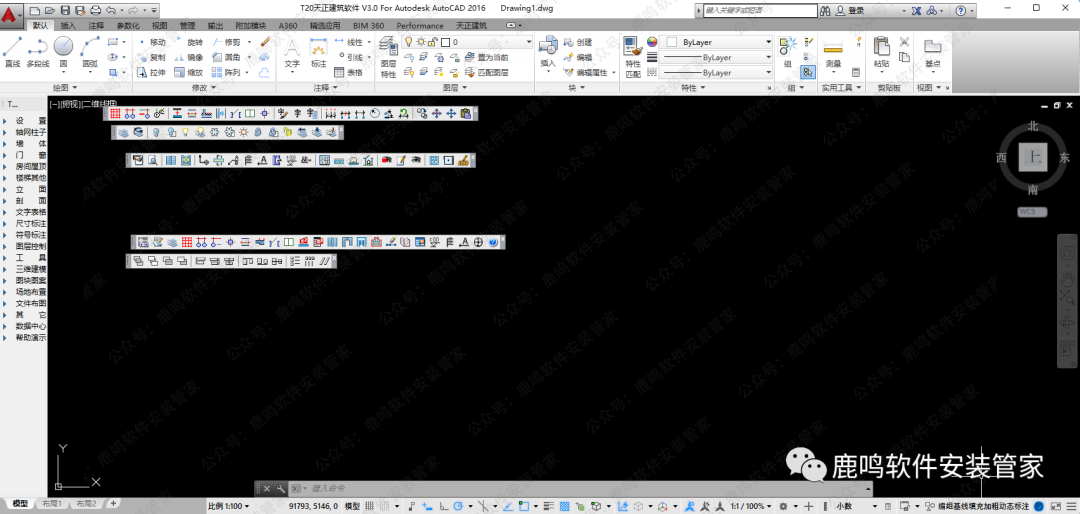1080x514 pixels.
Task: Expand the 图层 panel
Action: 455,88
